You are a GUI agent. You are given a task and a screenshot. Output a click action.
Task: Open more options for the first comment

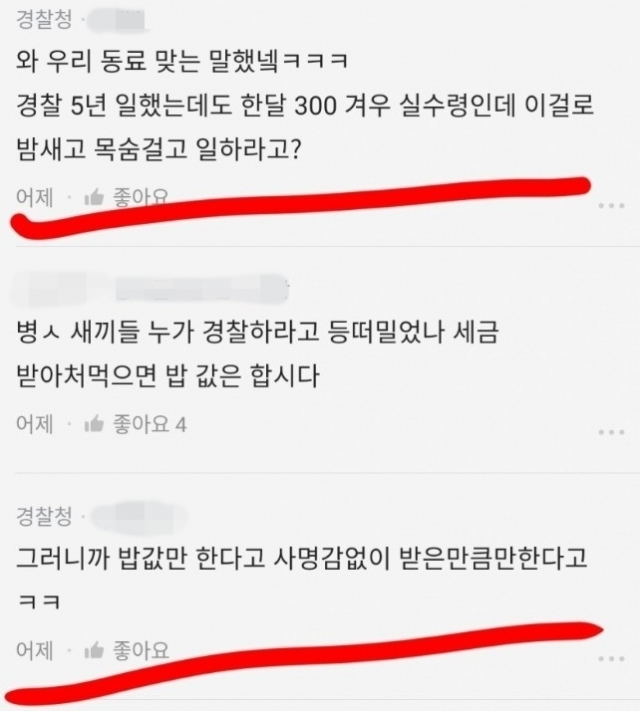(x=611, y=206)
